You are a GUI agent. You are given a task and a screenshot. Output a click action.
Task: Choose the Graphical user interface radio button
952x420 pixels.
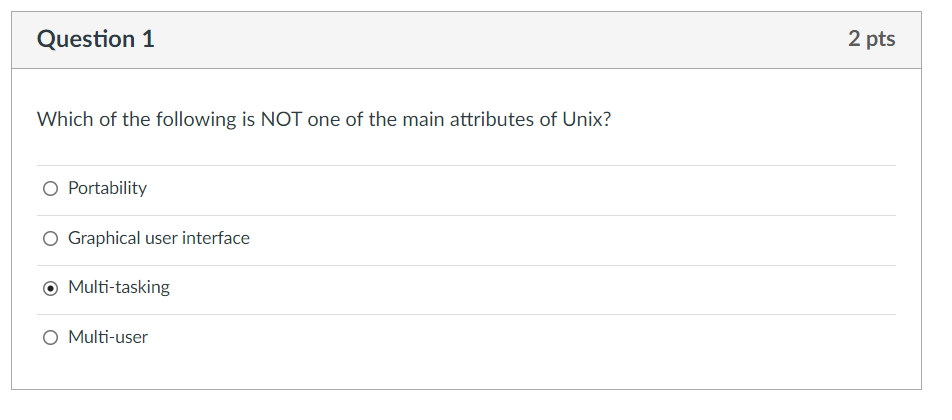click(50, 239)
